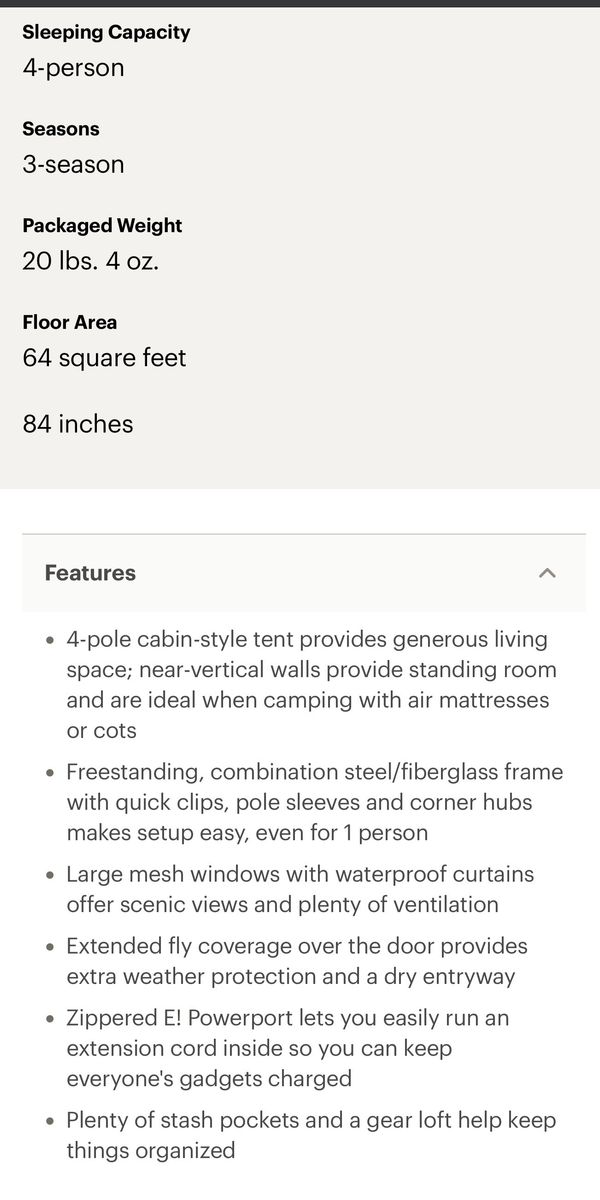Click the freestanding steel/fiberglass frame feature

(314, 802)
